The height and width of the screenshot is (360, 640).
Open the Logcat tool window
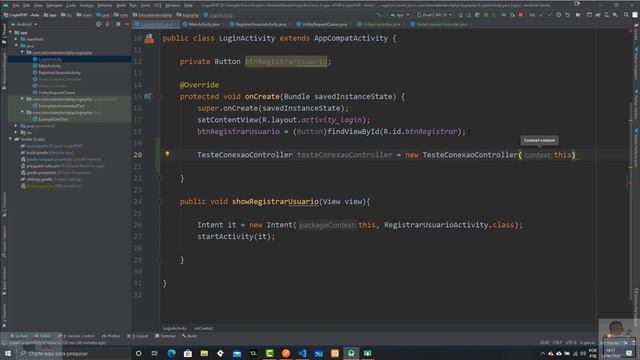click(x=138, y=336)
